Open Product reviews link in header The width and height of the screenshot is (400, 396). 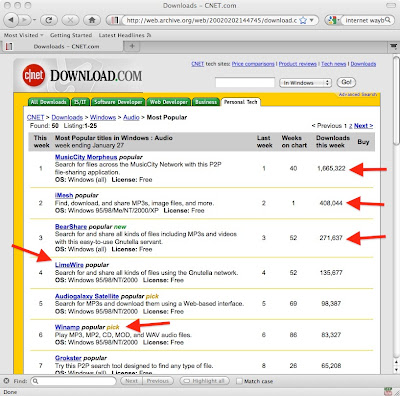tap(298, 64)
